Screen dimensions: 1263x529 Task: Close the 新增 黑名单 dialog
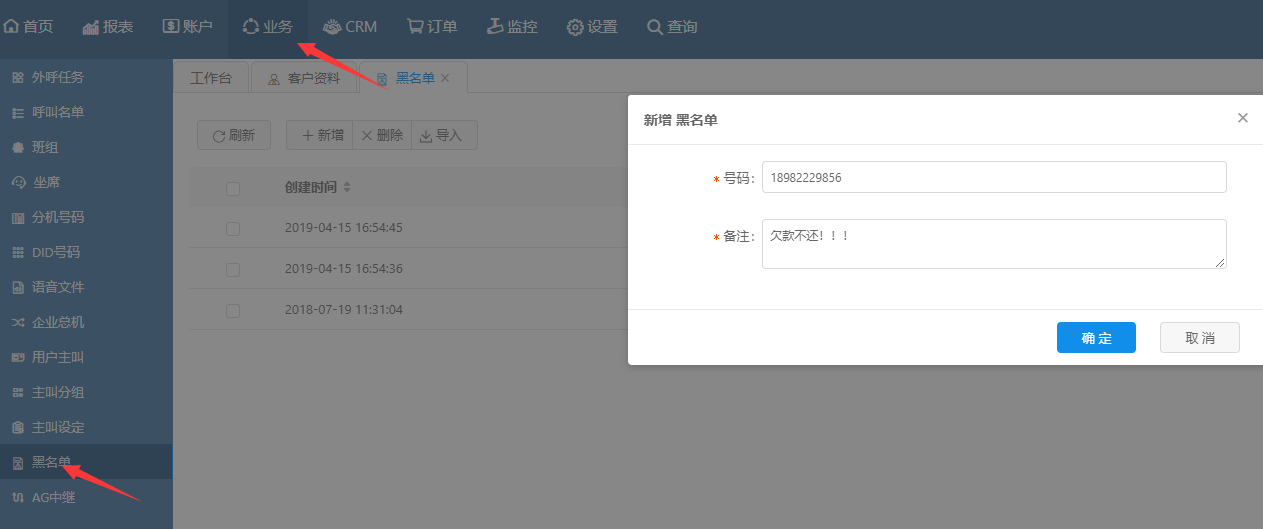[x=1243, y=118]
